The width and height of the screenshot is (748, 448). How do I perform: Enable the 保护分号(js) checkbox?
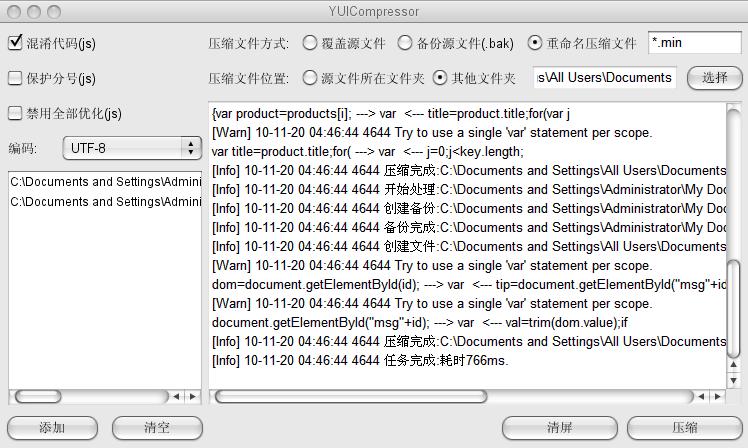point(15,78)
